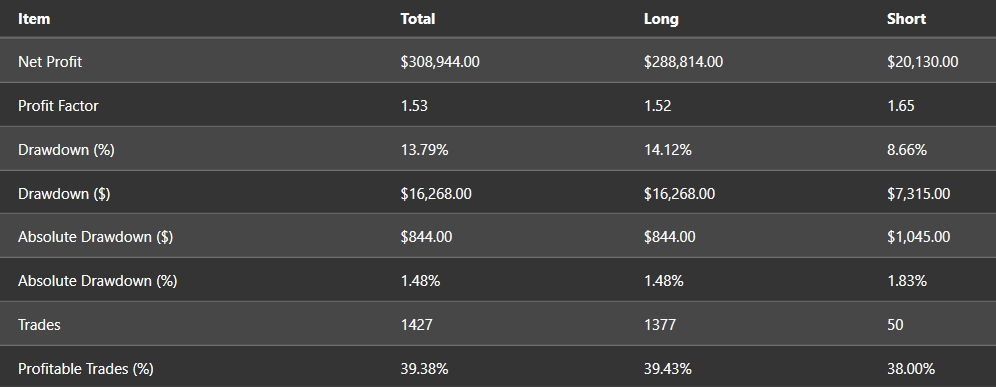This screenshot has width=996, height=387.
Task: Click short drawdown value $7,315.00
Action: pos(919,194)
